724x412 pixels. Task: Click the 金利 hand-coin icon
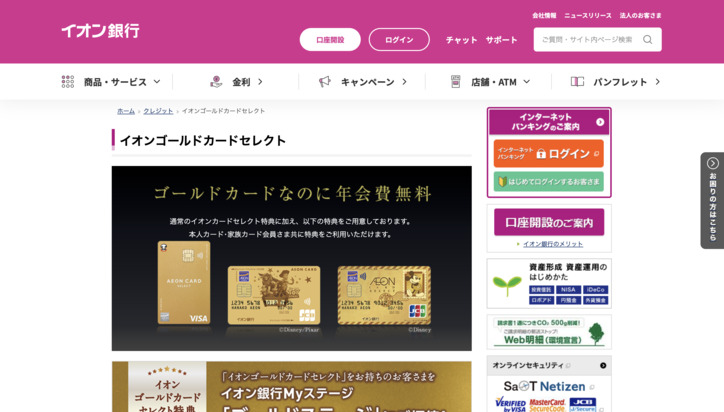[216, 82]
